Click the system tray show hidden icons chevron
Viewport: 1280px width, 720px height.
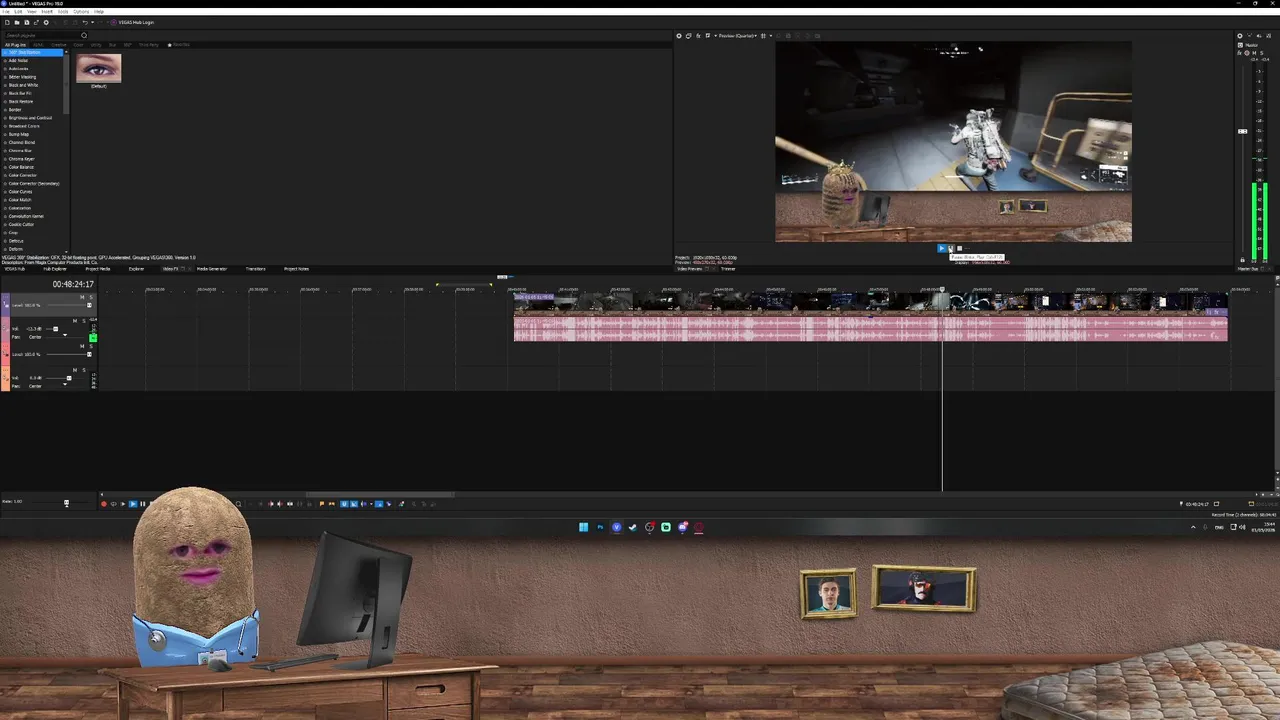coord(1193,527)
